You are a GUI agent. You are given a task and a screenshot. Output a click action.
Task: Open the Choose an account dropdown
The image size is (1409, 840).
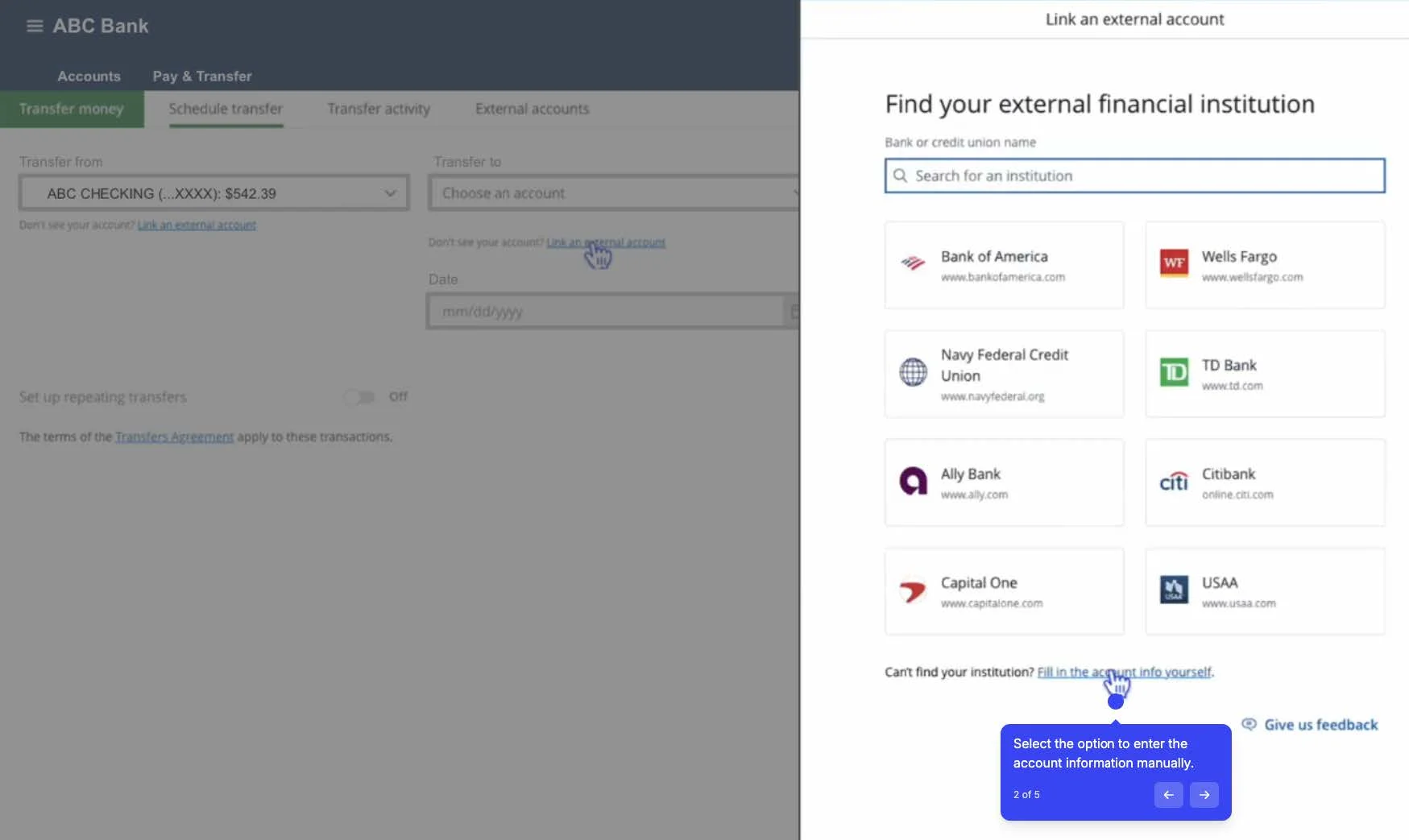(x=614, y=193)
